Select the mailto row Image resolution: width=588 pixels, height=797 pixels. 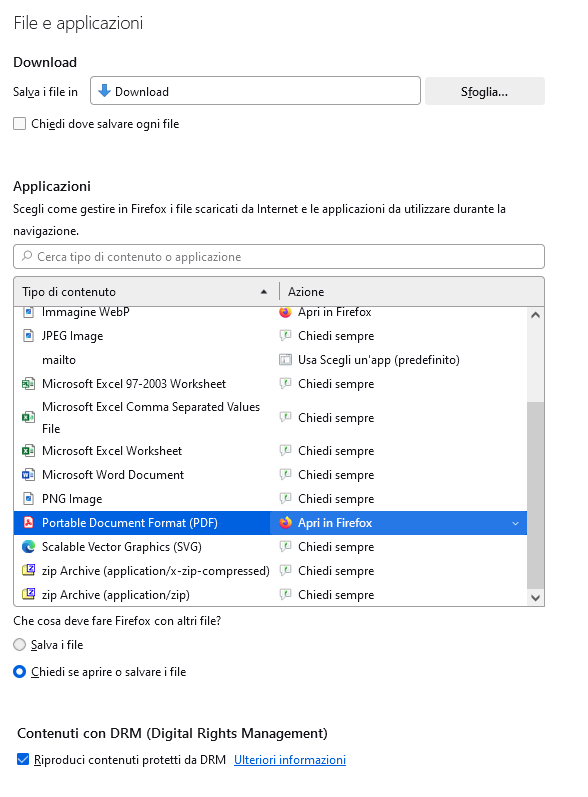tap(270, 360)
